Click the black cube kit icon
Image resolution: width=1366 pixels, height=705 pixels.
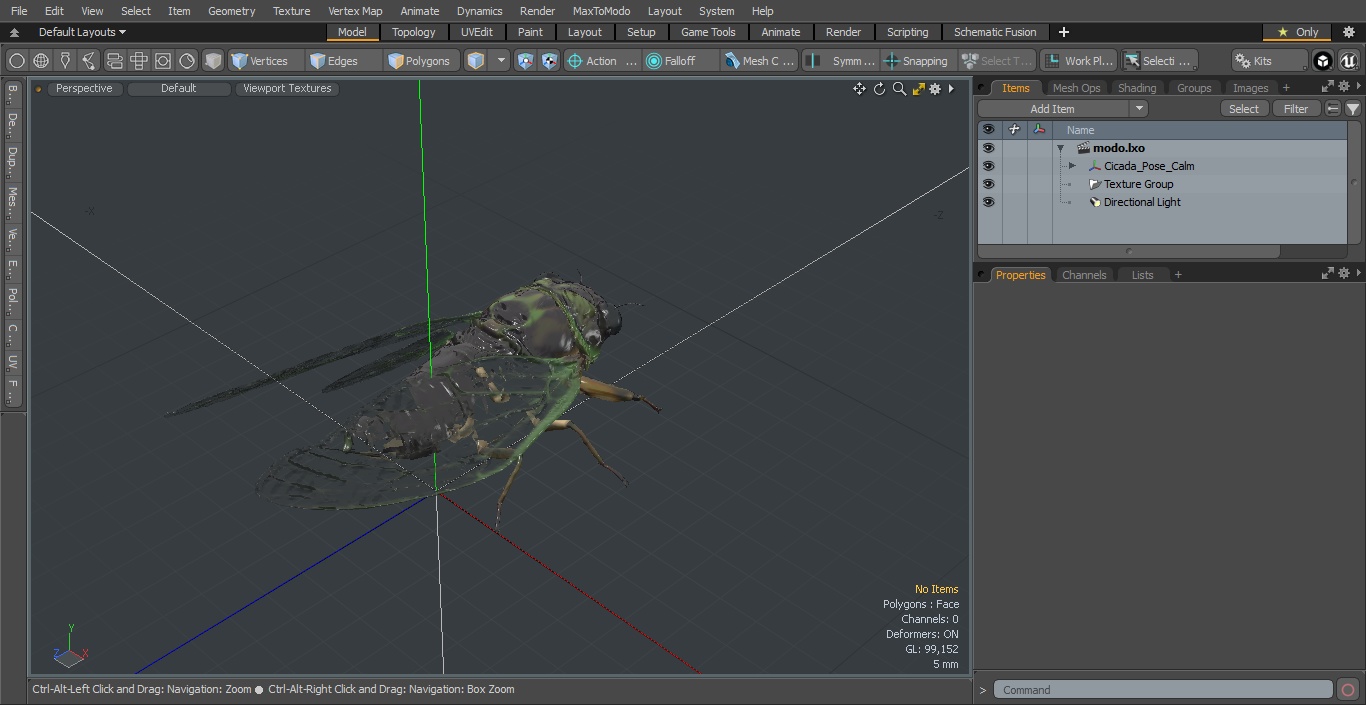point(1323,61)
